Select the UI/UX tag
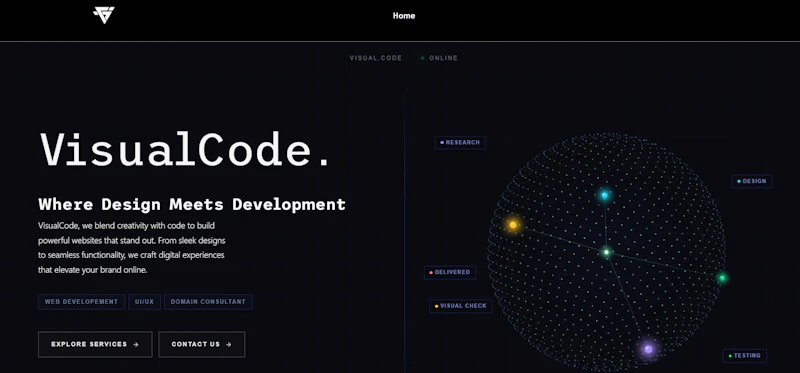This screenshot has height=373, width=800. [x=144, y=302]
